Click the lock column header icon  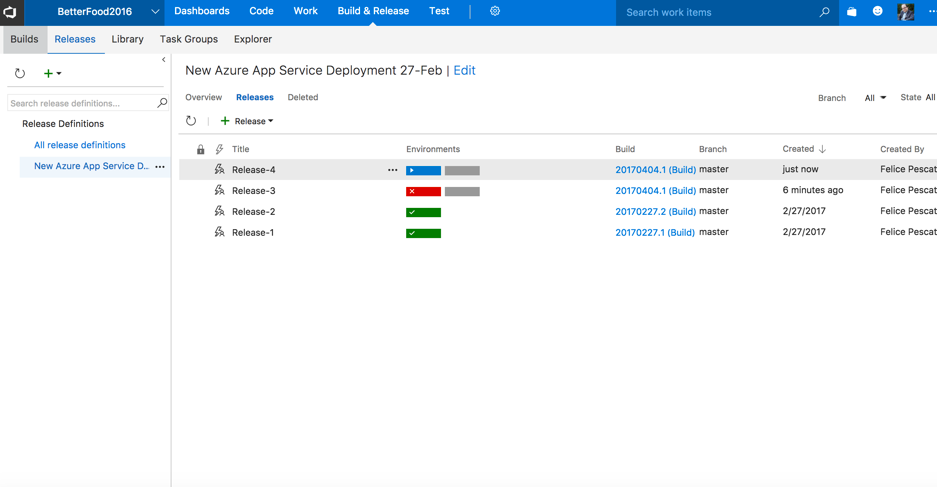click(201, 149)
